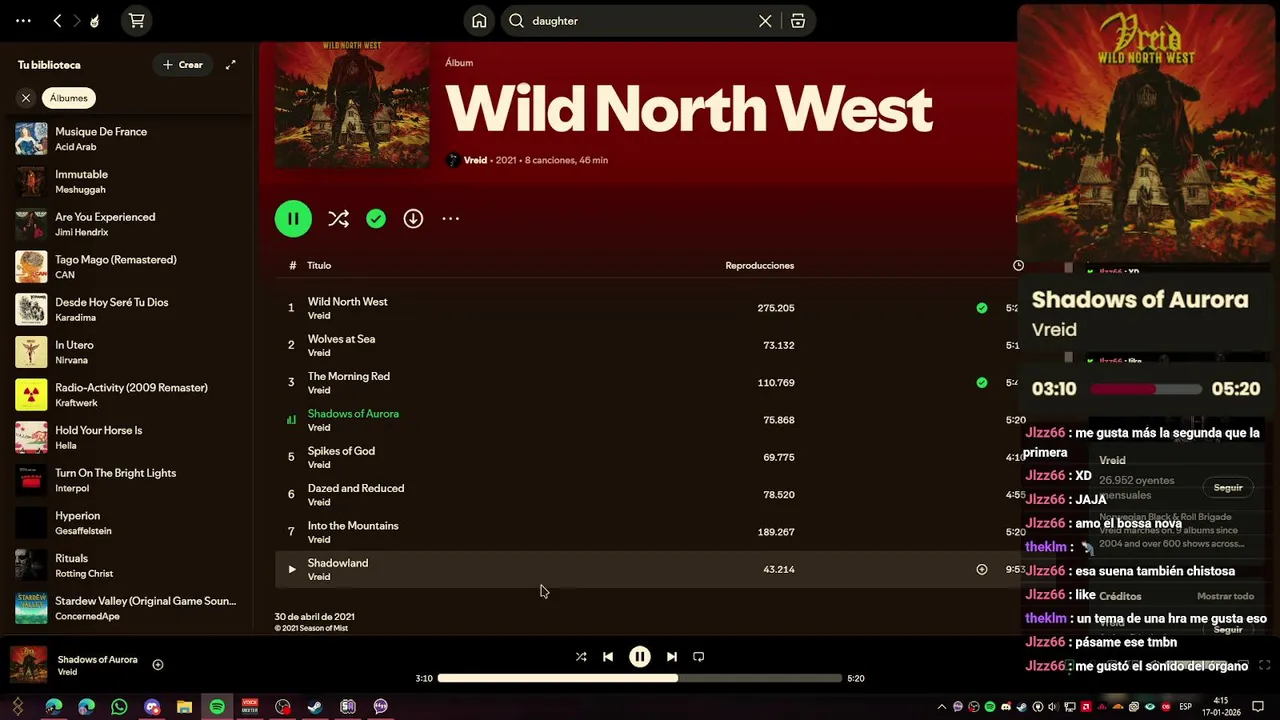Screen dimensions: 1280x720
Task: Sort by the clock duration column icon
Action: [x=1018, y=266]
